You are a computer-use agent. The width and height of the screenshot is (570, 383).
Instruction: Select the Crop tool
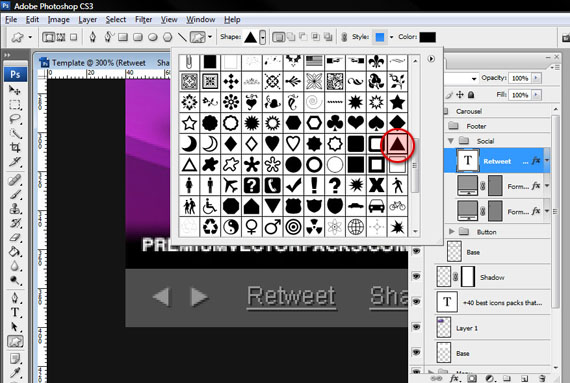(x=15, y=148)
